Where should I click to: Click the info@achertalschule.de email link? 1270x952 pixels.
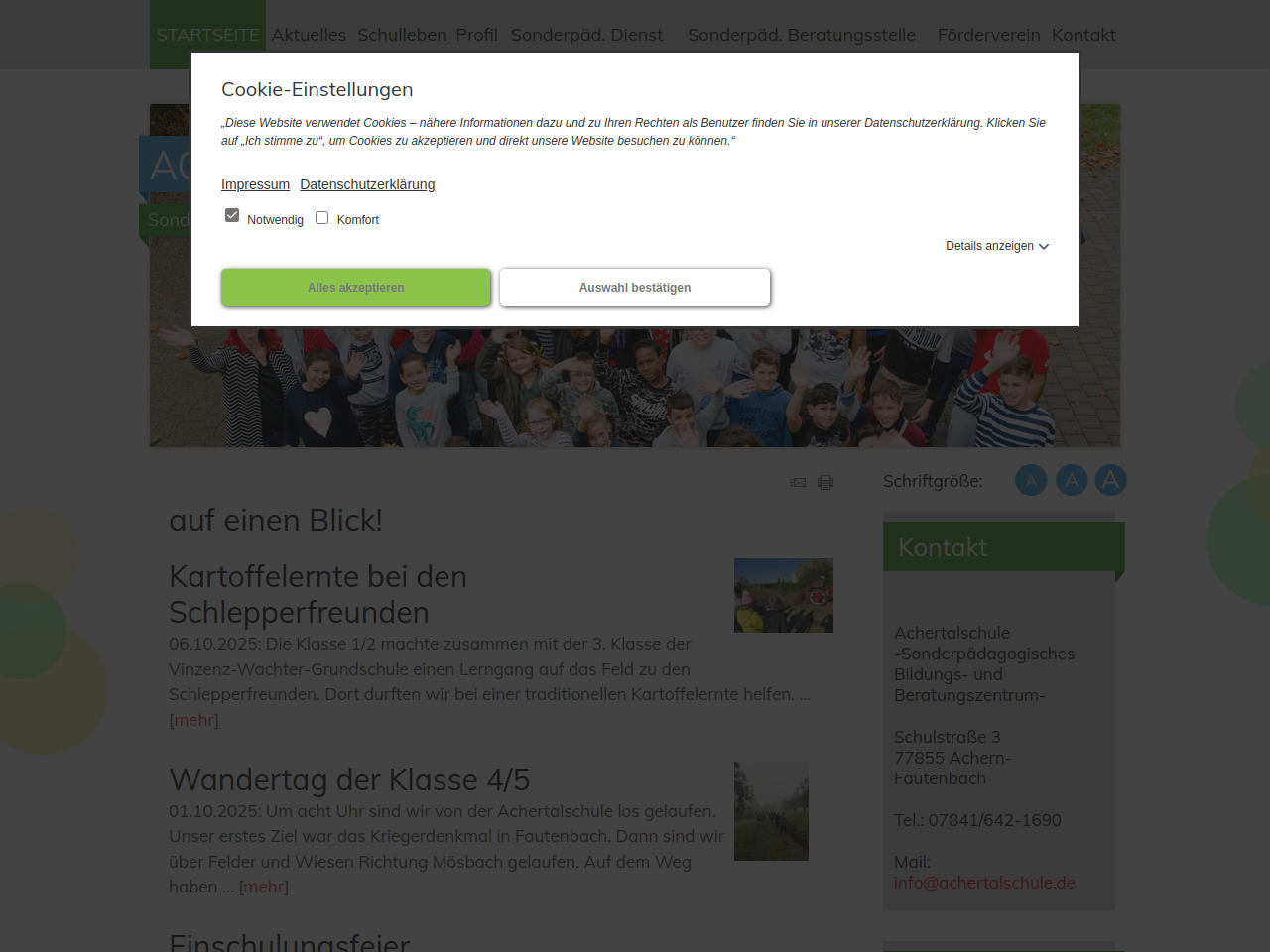[984, 883]
